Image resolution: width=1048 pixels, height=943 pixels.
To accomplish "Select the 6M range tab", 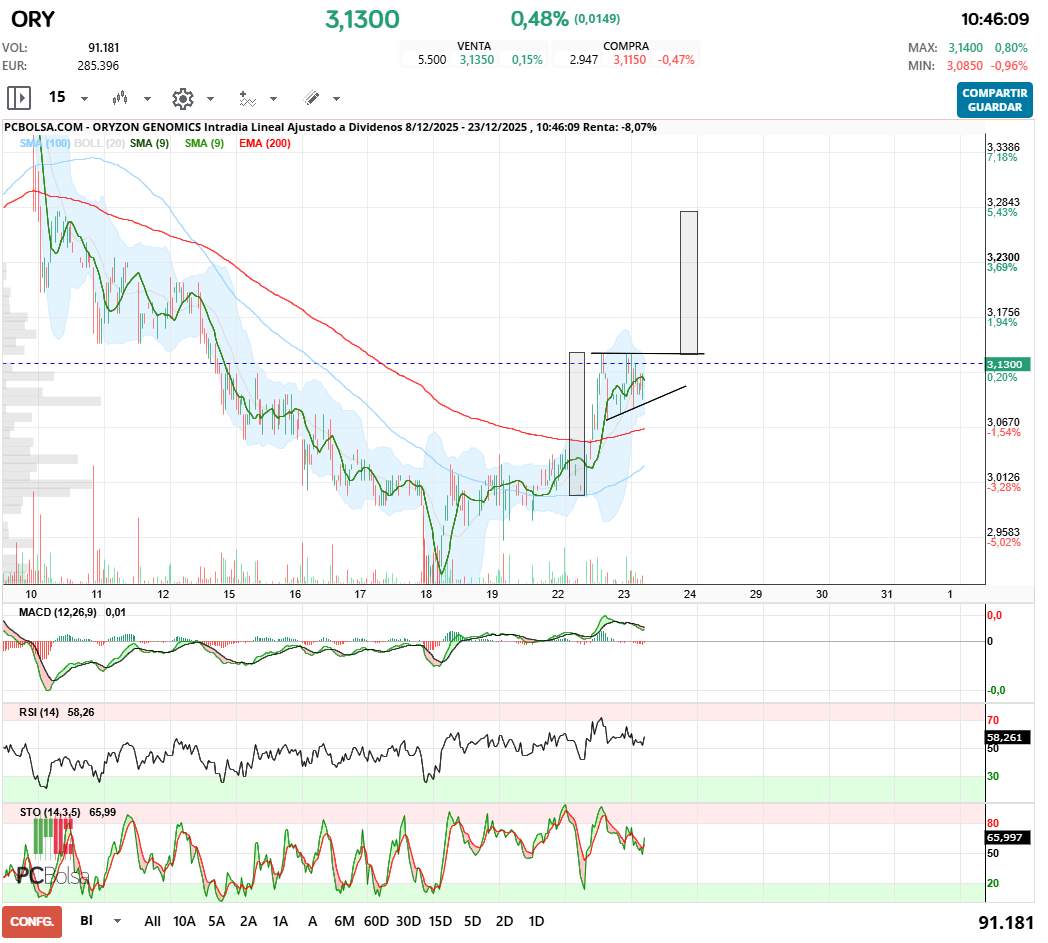I will [345, 921].
